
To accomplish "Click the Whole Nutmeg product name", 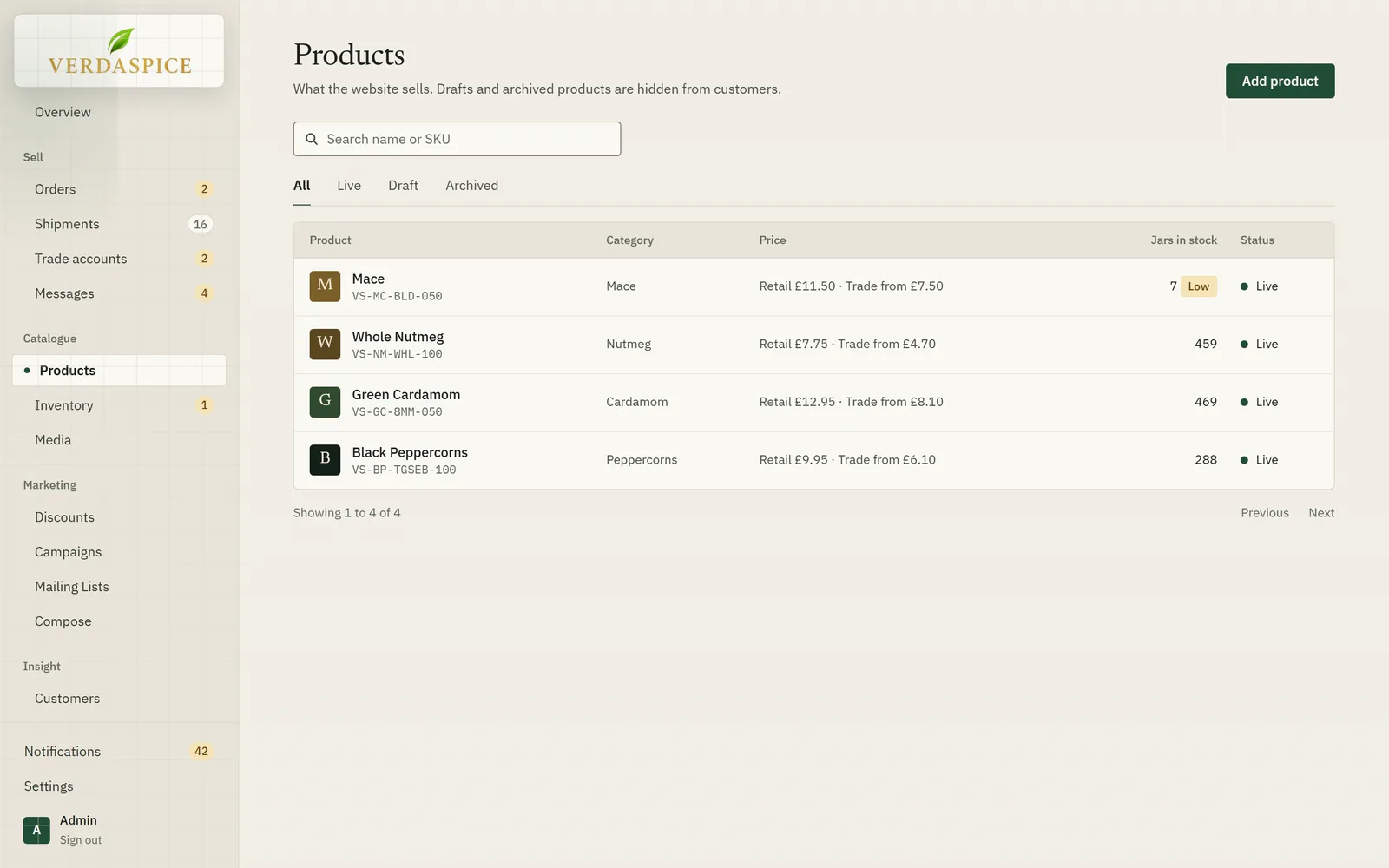I will (x=398, y=337).
